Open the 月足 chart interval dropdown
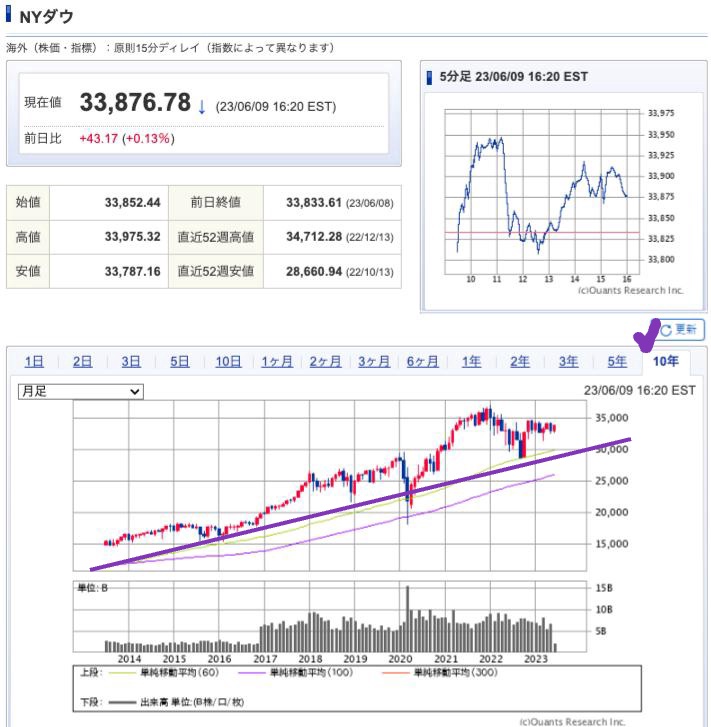Screen dimensions: 711x727 (x=81, y=392)
